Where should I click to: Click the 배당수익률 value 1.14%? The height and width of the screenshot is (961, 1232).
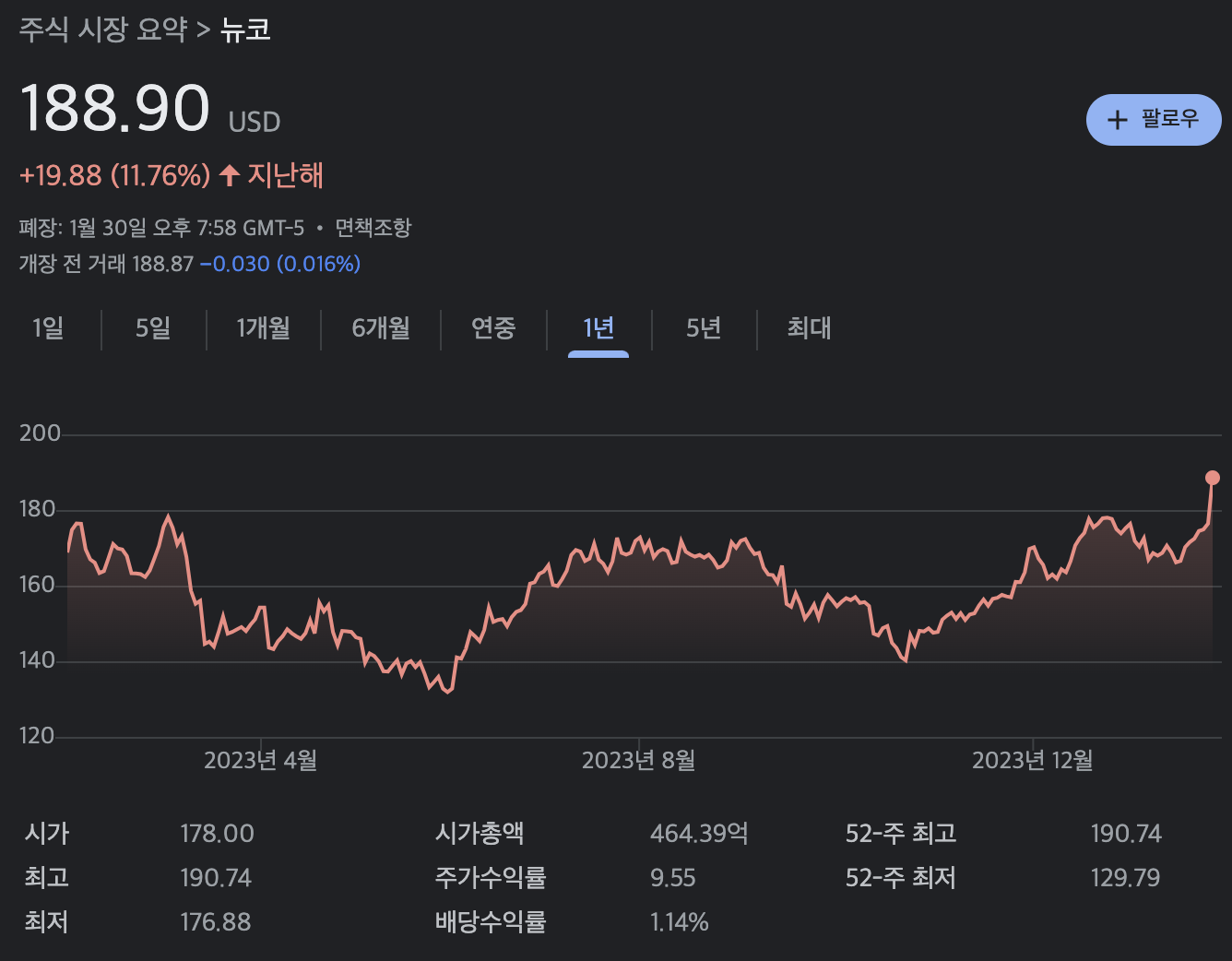click(680, 922)
